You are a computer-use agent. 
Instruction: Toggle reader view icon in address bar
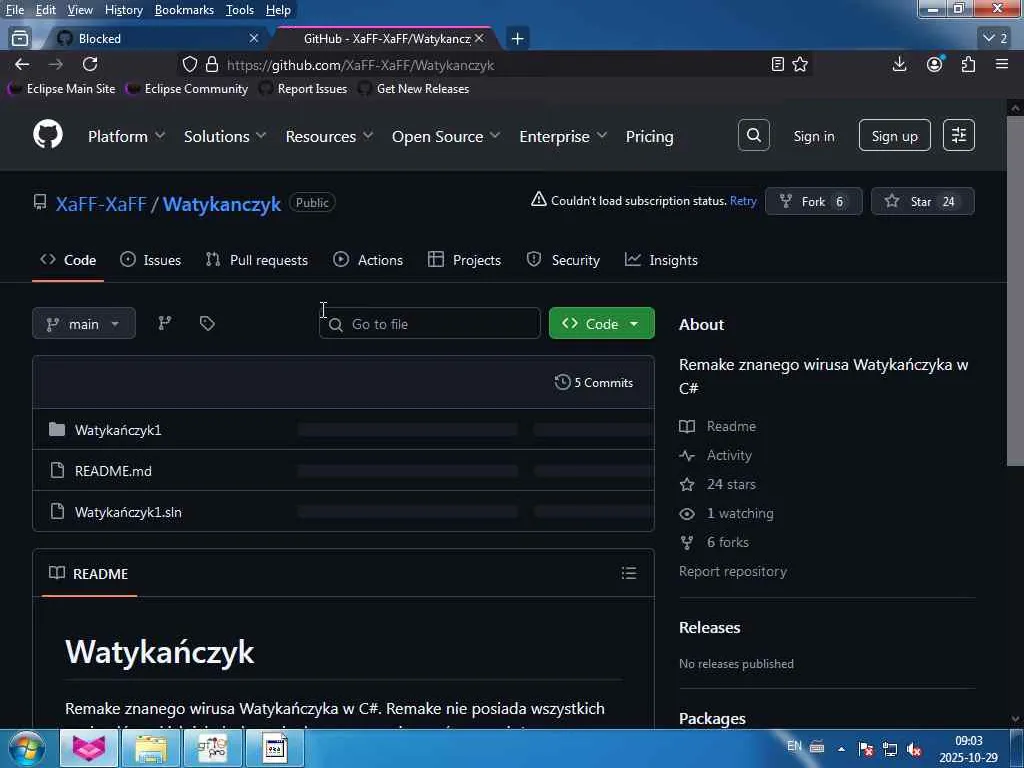coord(777,64)
